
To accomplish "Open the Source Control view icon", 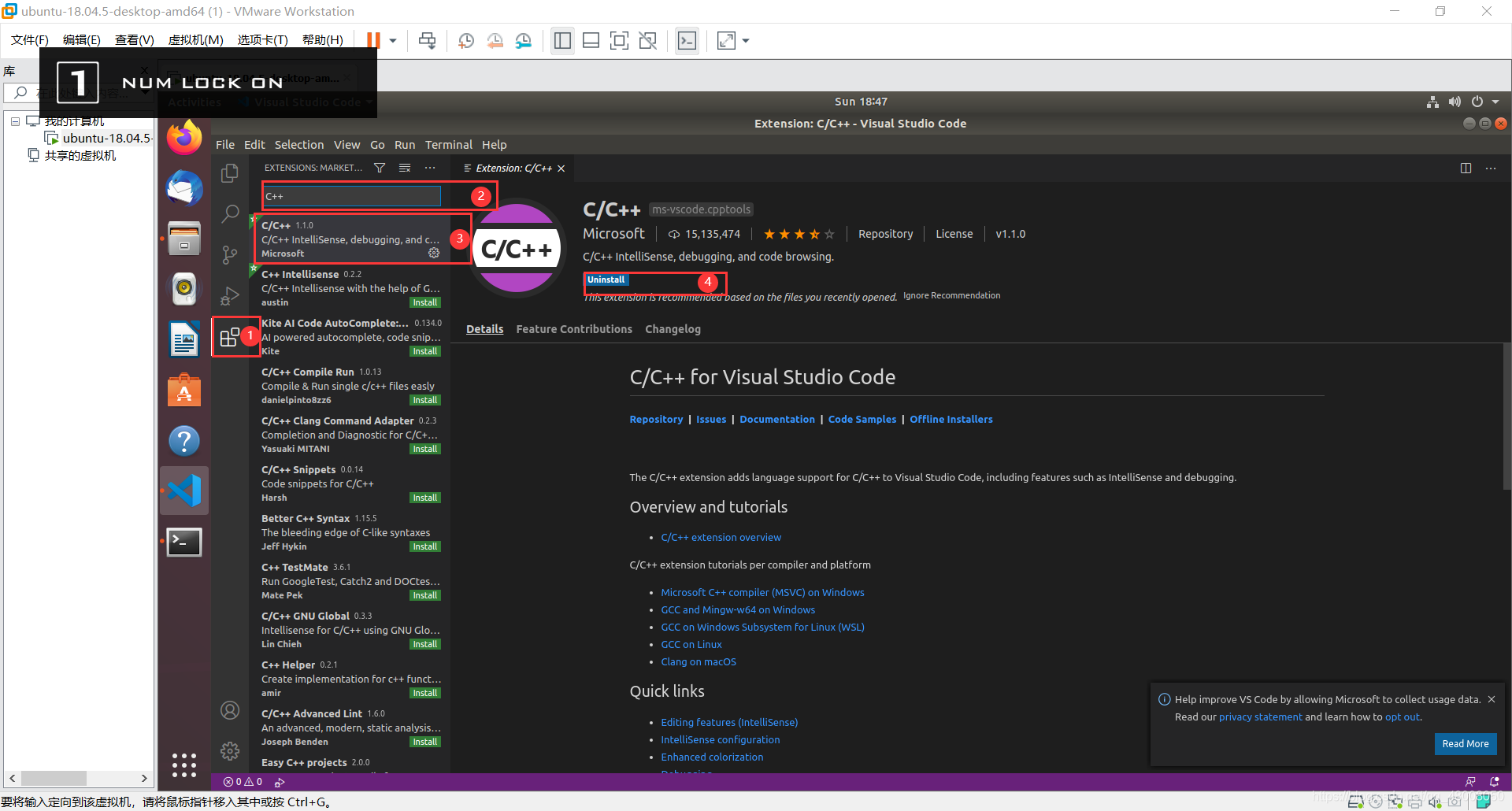I will click(x=230, y=254).
